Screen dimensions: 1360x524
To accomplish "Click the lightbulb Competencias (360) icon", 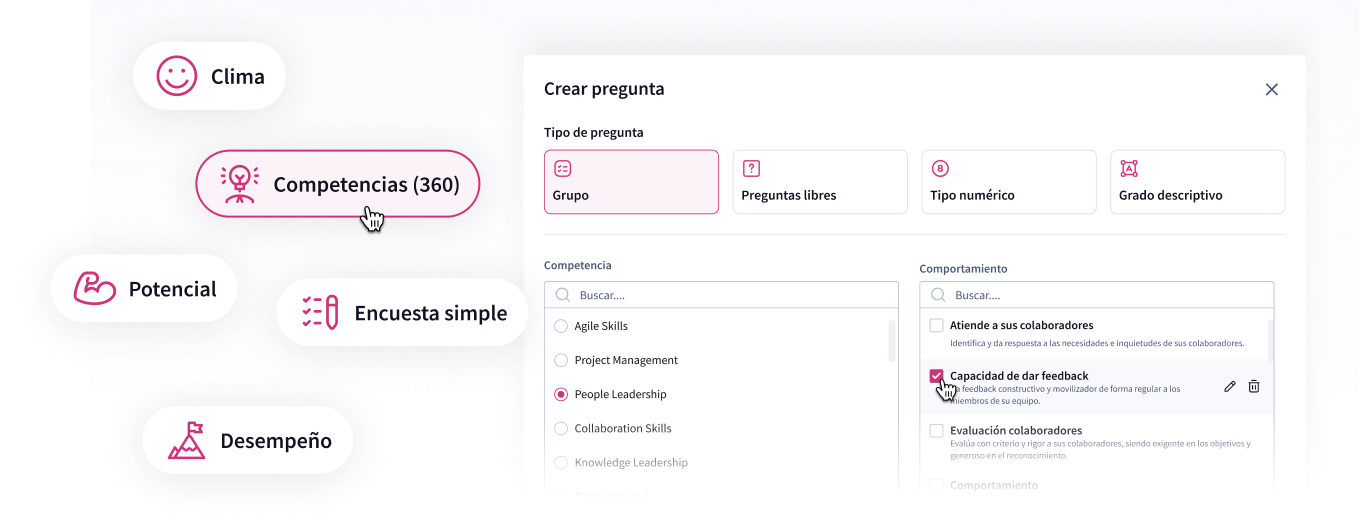I will [239, 184].
